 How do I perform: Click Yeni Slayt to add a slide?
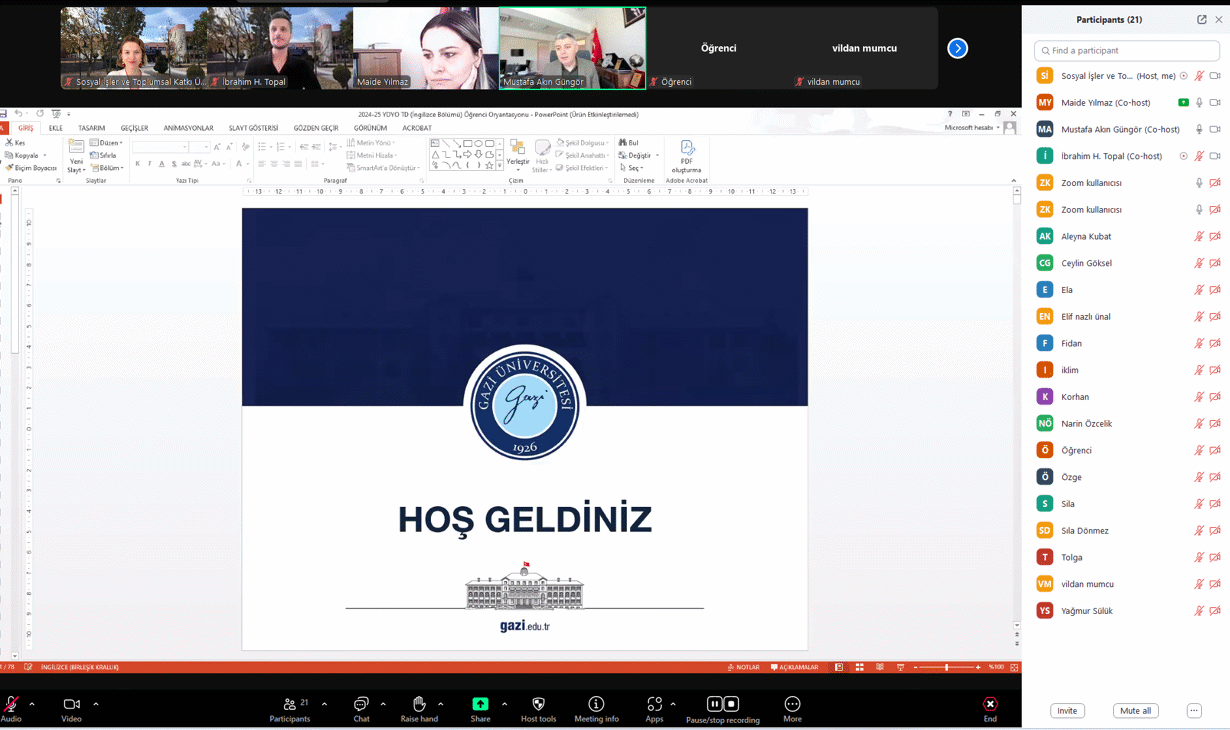[x=76, y=157]
